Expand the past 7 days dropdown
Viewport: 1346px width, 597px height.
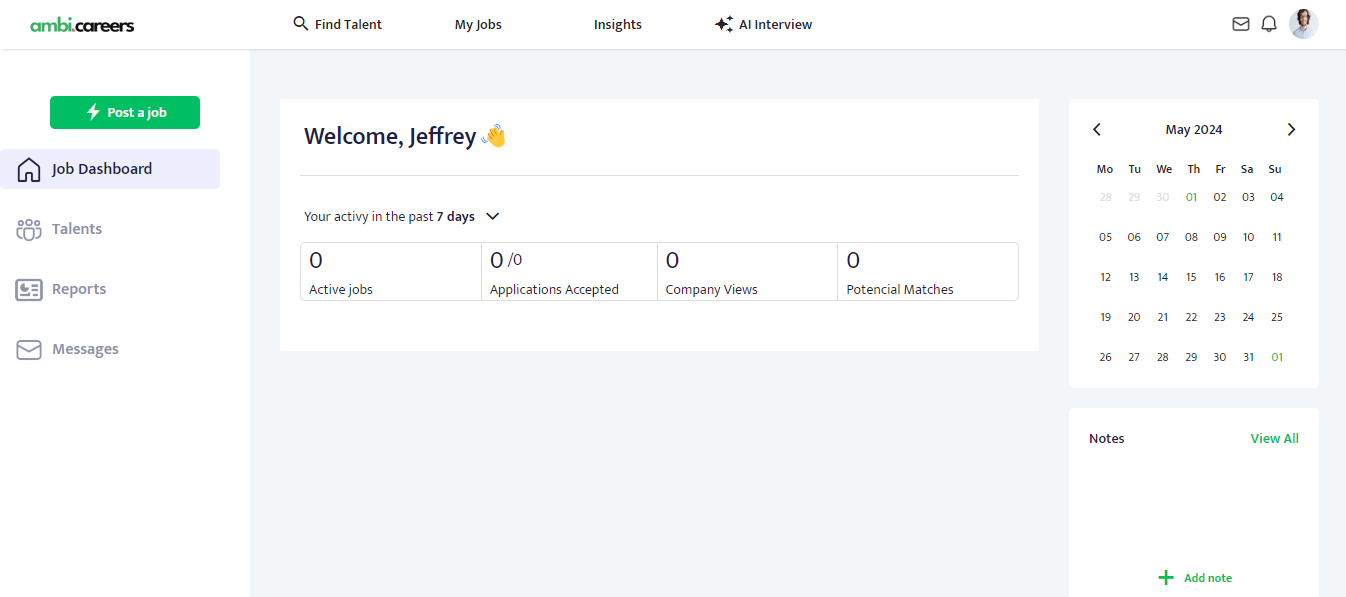coord(492,216)
